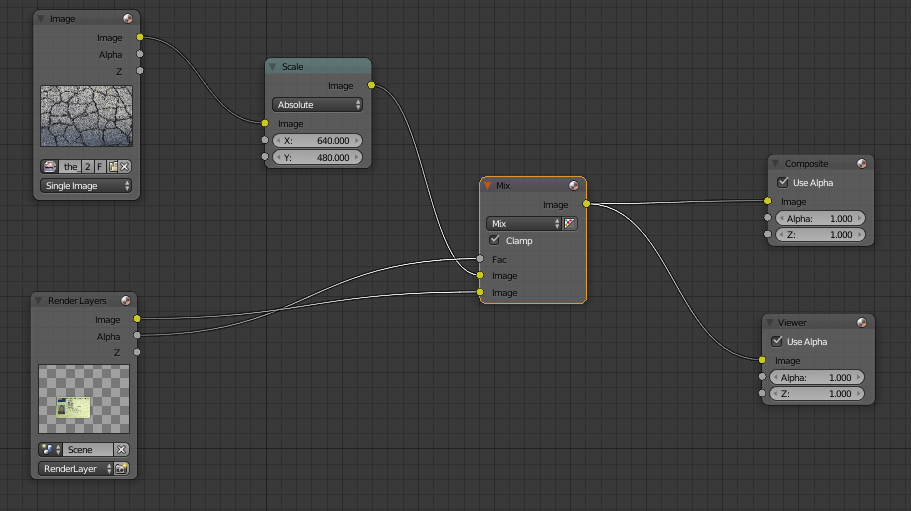Click the Image node's Alpha output socket

[140, 54]
